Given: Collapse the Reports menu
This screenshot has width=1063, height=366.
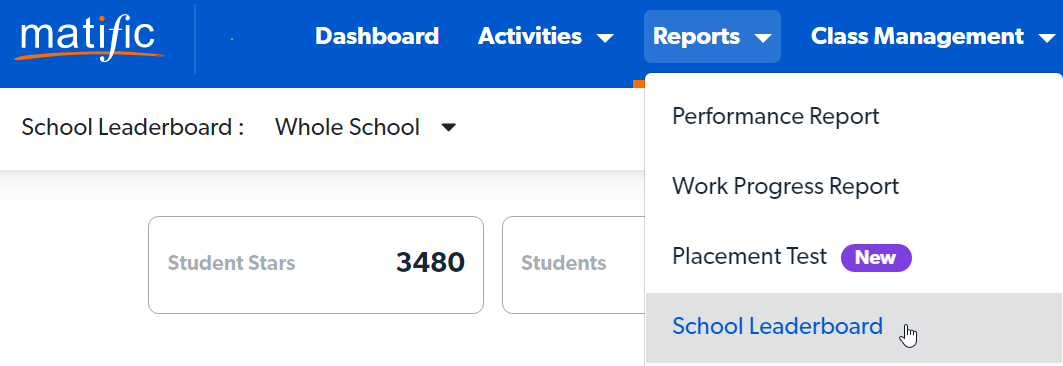Looking at the screenshot, I should 712,37.
